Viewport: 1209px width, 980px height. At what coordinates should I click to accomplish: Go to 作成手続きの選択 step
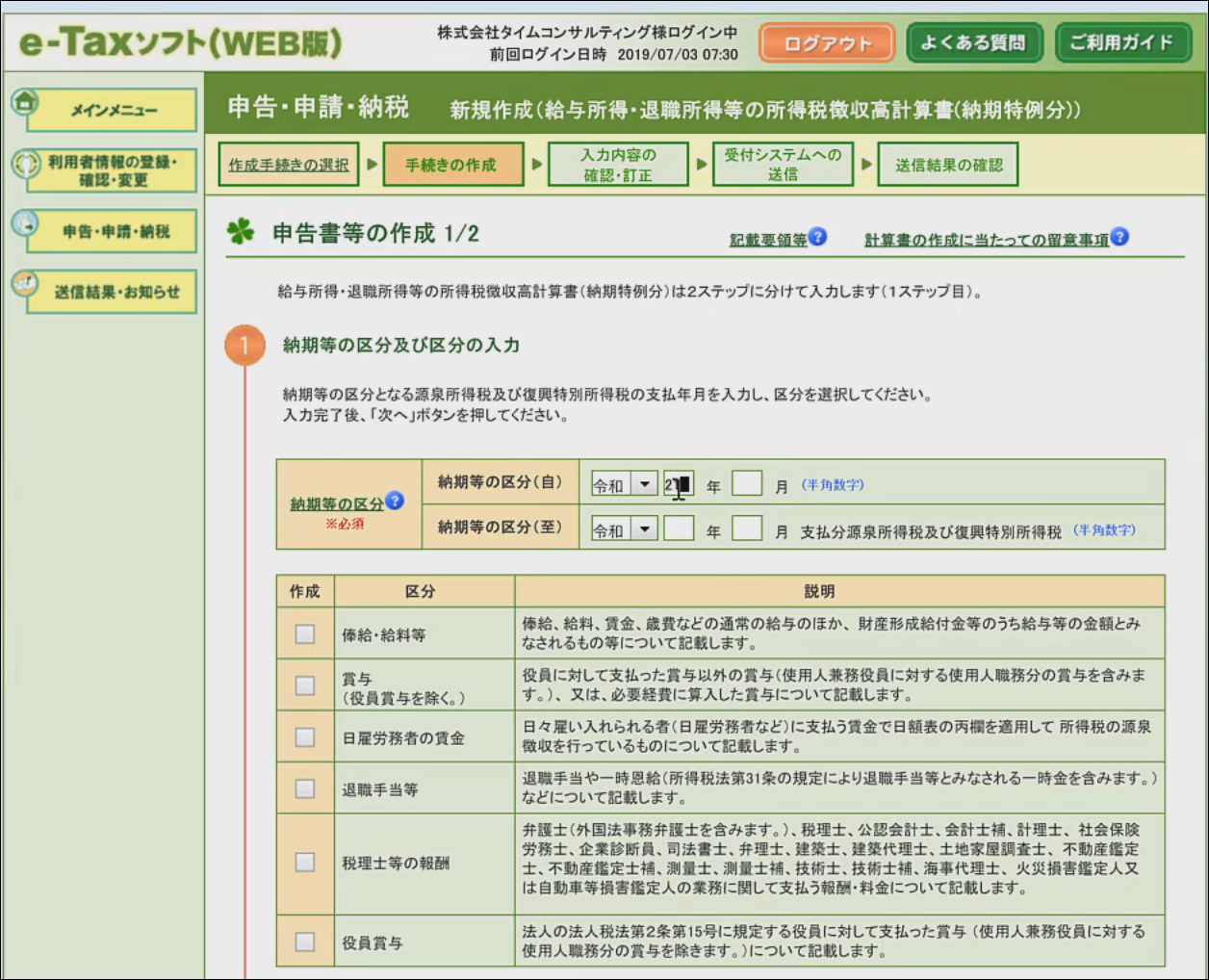289,165
